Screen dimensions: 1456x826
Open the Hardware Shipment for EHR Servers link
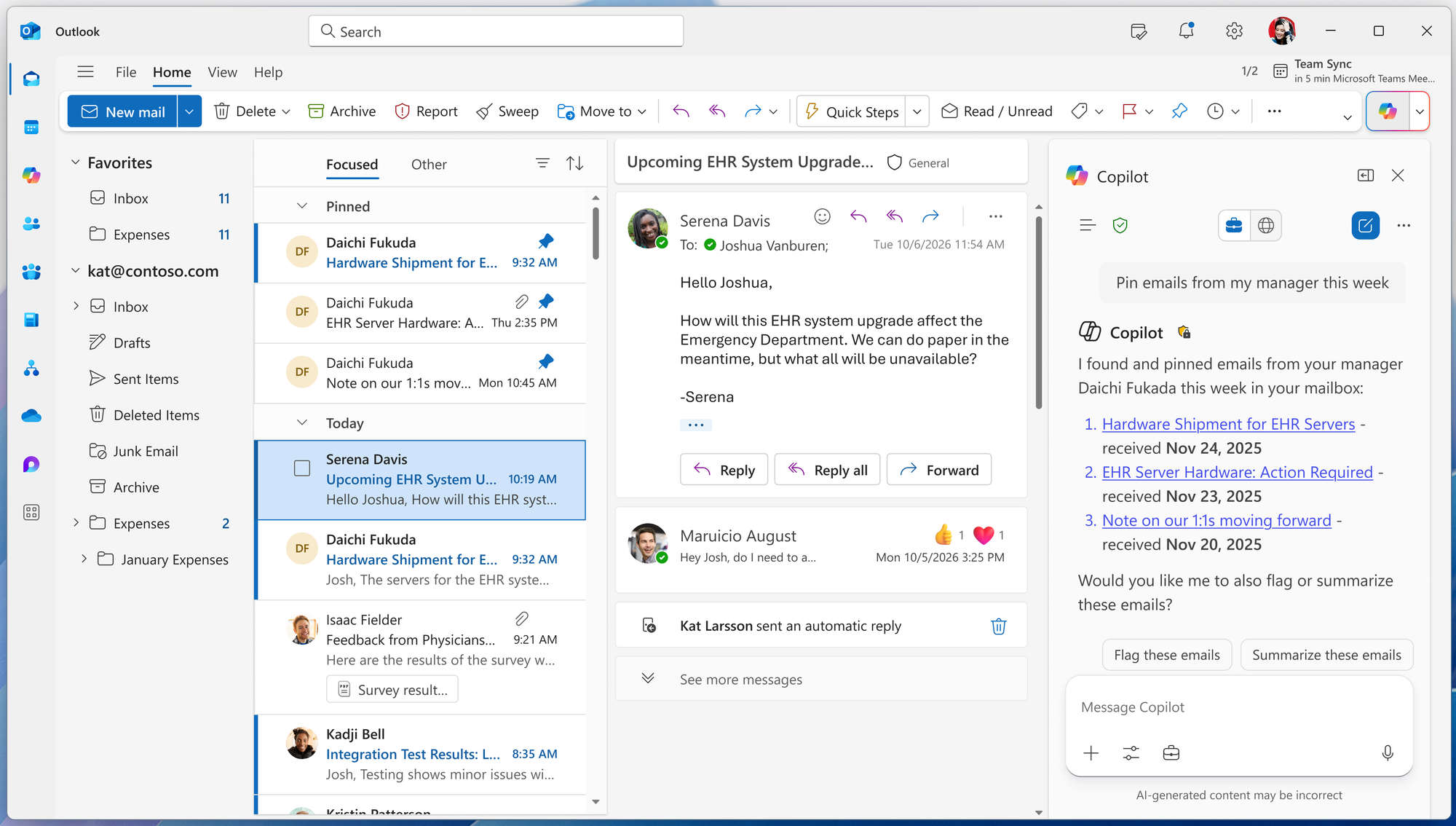(x=1228, y=424)
